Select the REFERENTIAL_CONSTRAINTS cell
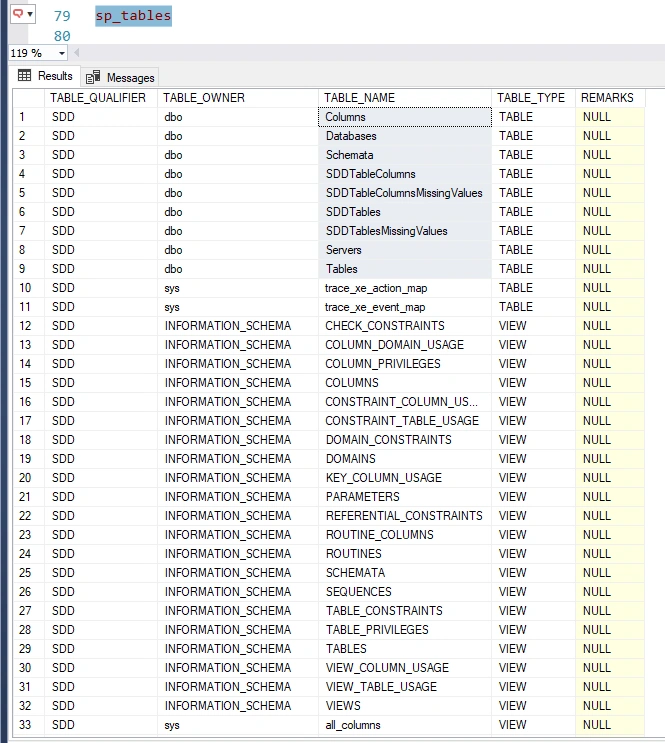Screen dimensions: 665x743 (405, 516)
